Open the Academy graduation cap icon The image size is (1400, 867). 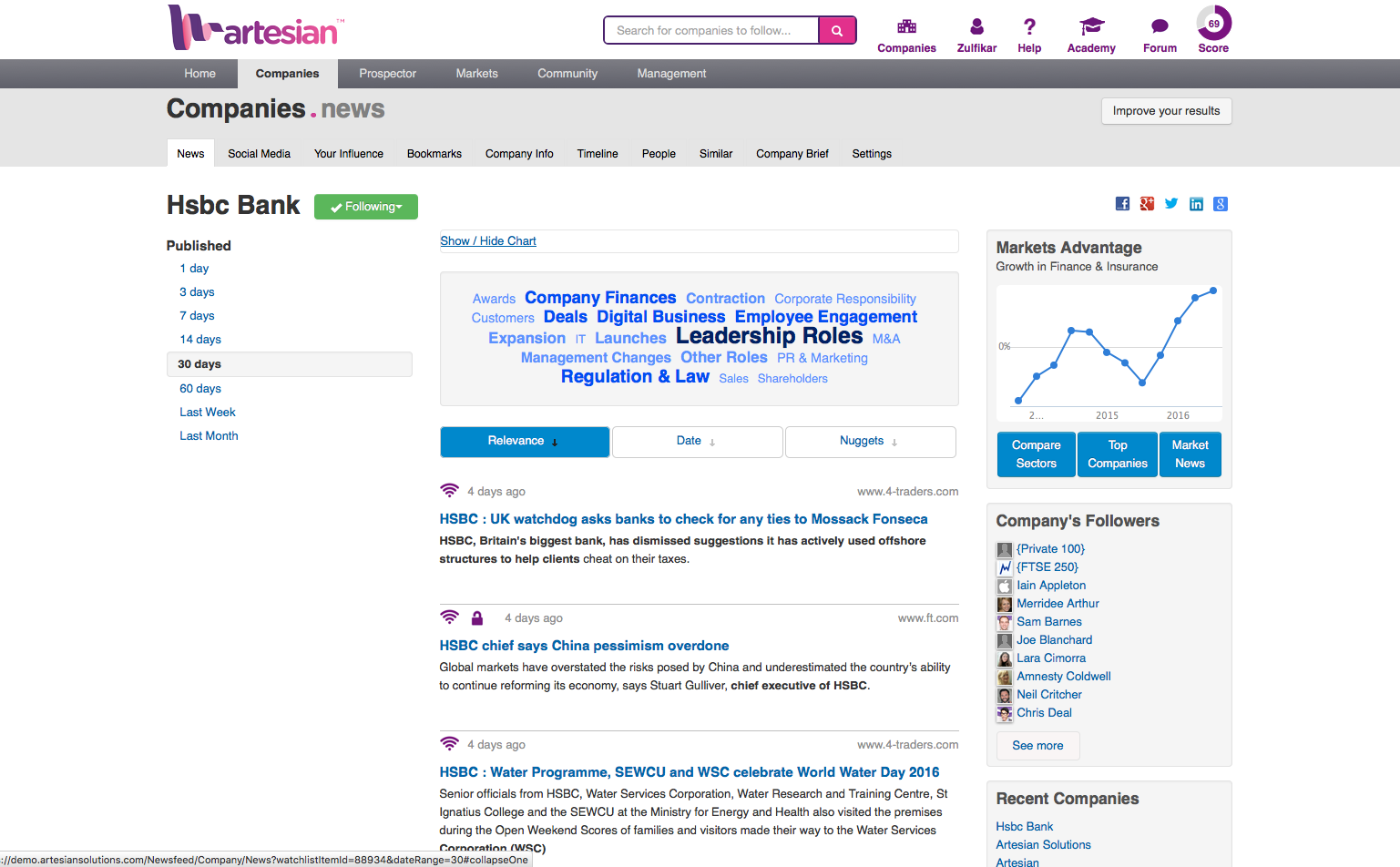(1090, 27)
